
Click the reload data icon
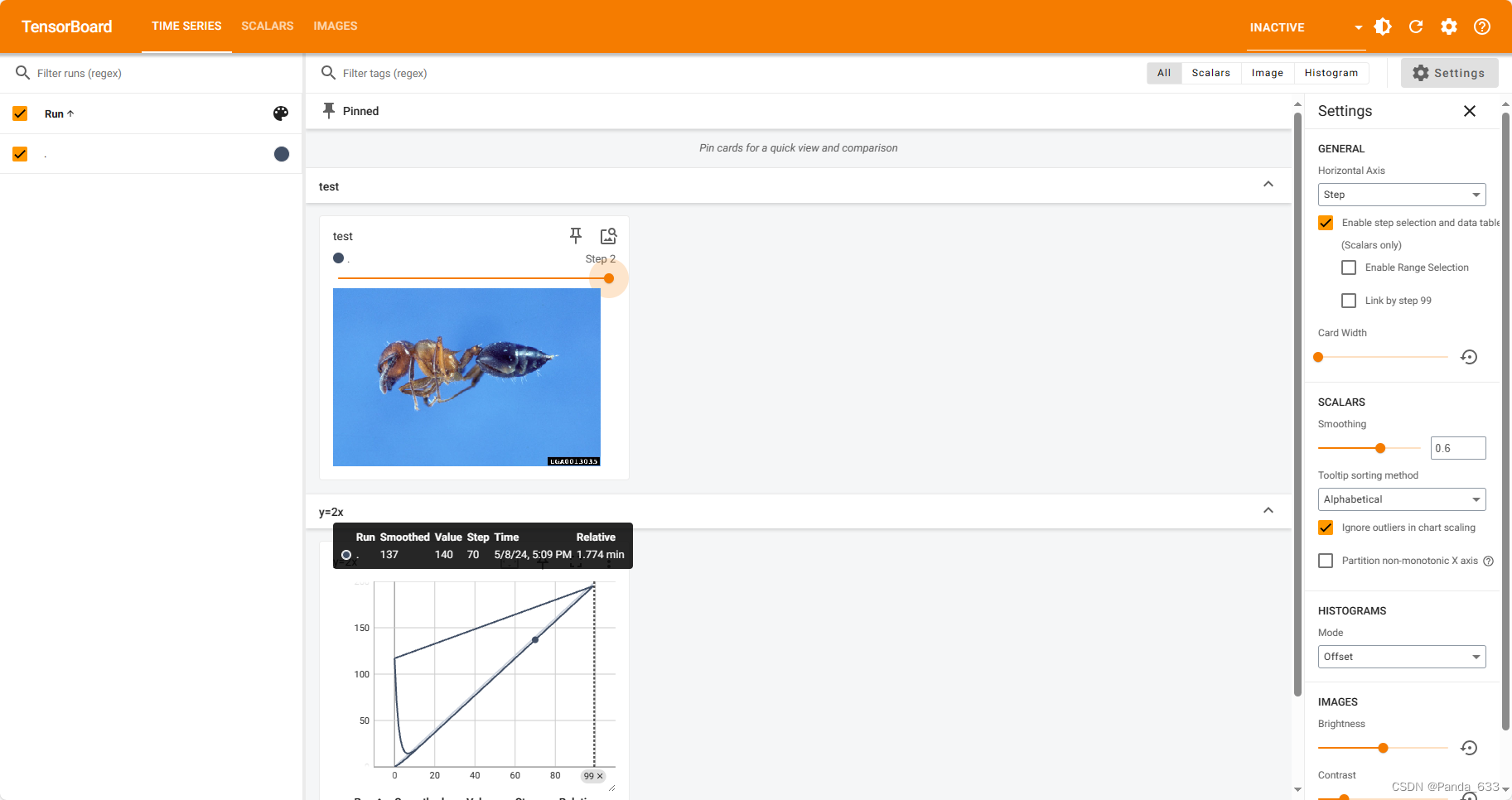tap(1416, 27)
